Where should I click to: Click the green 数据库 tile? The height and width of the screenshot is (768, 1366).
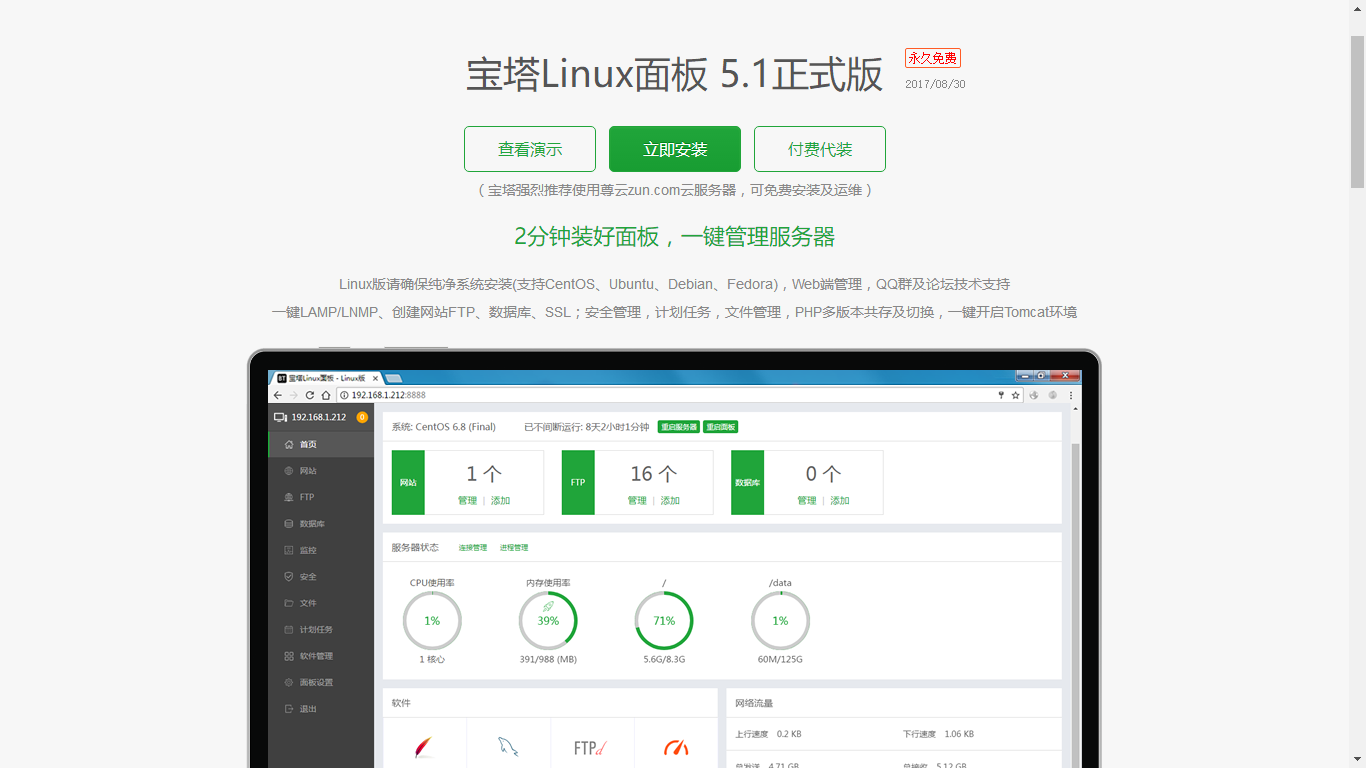tap(748, 482)
